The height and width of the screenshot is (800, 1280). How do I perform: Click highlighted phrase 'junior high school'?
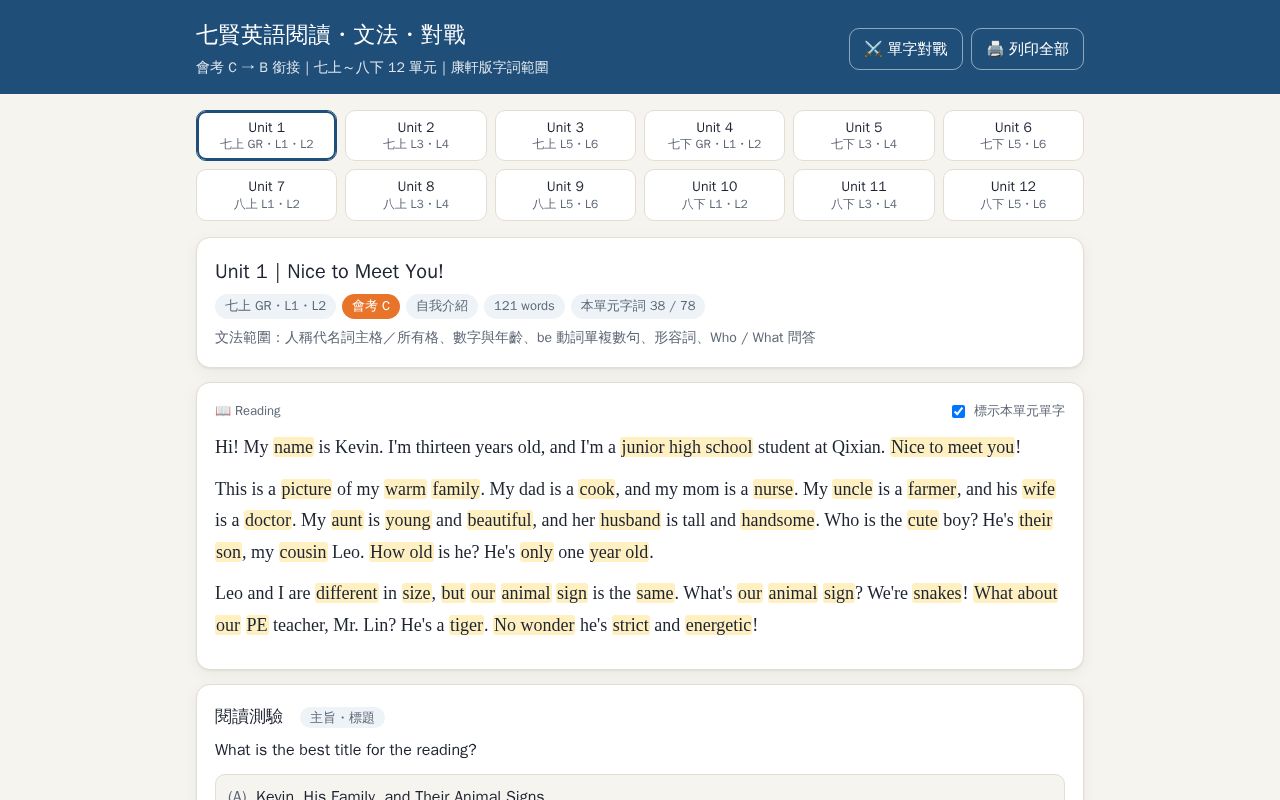(x=687, y=447)
